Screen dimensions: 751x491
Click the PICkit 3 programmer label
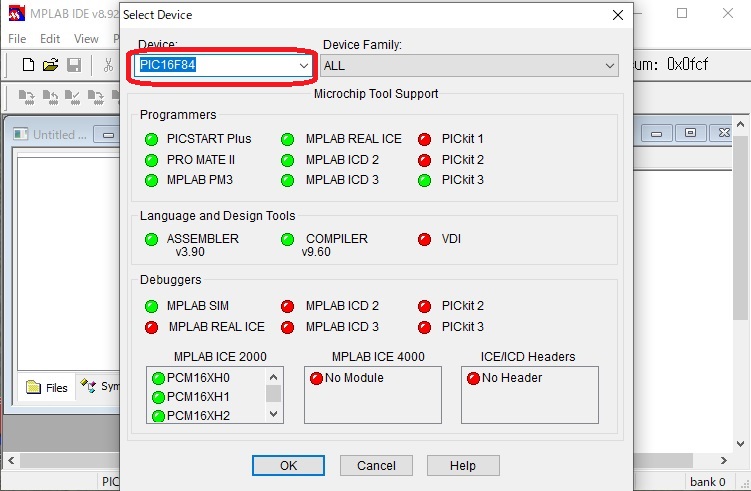(x=463, y=180)
